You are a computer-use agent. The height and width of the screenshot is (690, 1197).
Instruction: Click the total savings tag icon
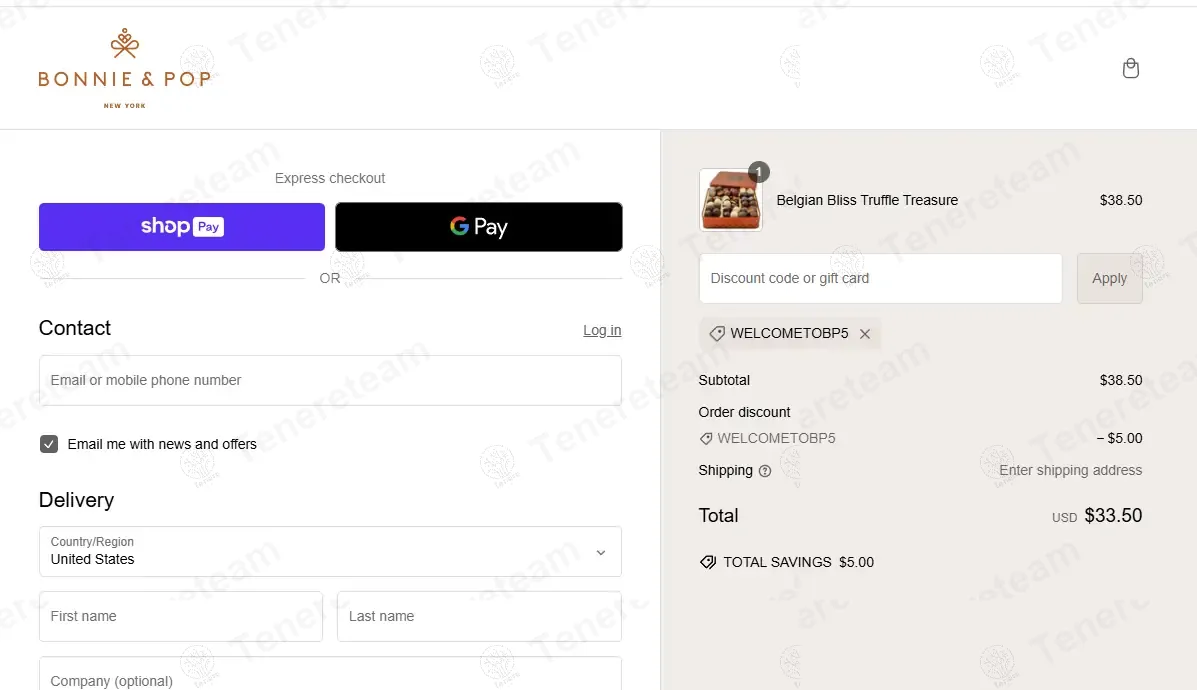tap(708, 563)
